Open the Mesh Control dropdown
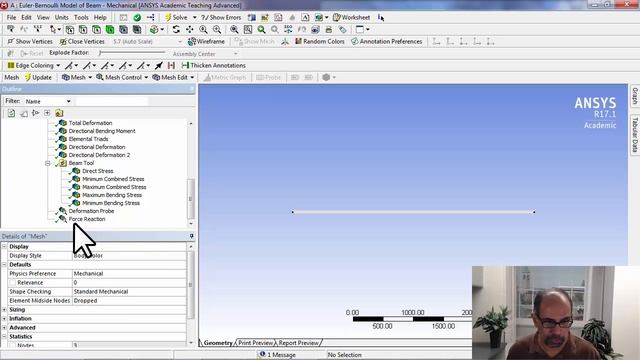Image resolution: width=640 pixels, height=360 pixels. [122, 77]
